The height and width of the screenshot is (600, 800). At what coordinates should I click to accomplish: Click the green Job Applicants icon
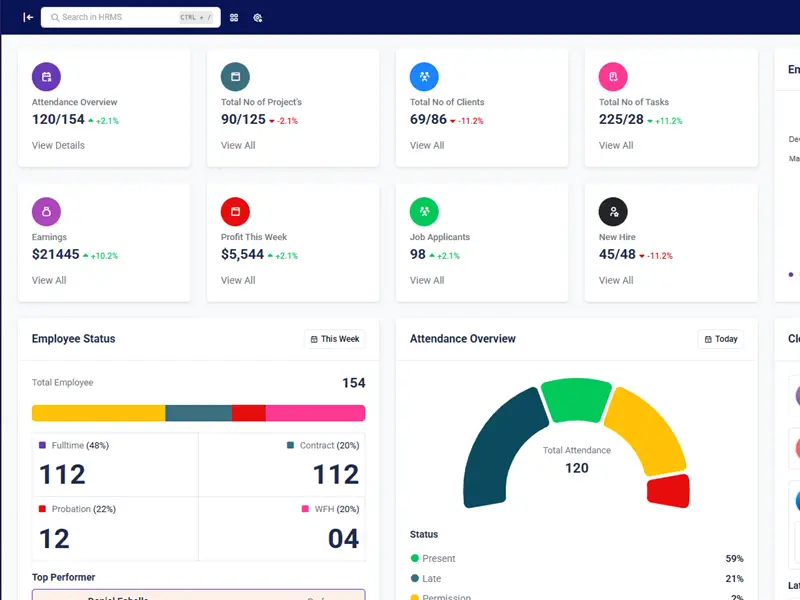pyautogui.click(x=424, y=211)
